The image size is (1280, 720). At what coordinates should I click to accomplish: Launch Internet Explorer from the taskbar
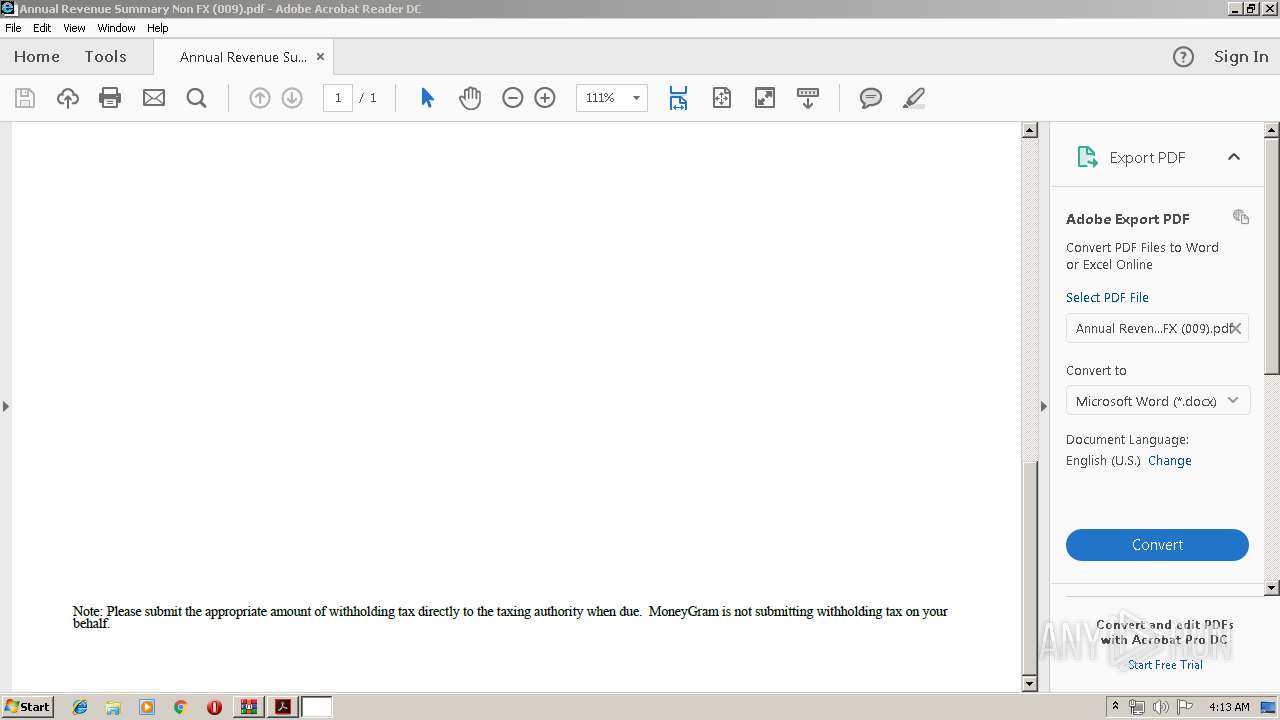pos(80,707)
